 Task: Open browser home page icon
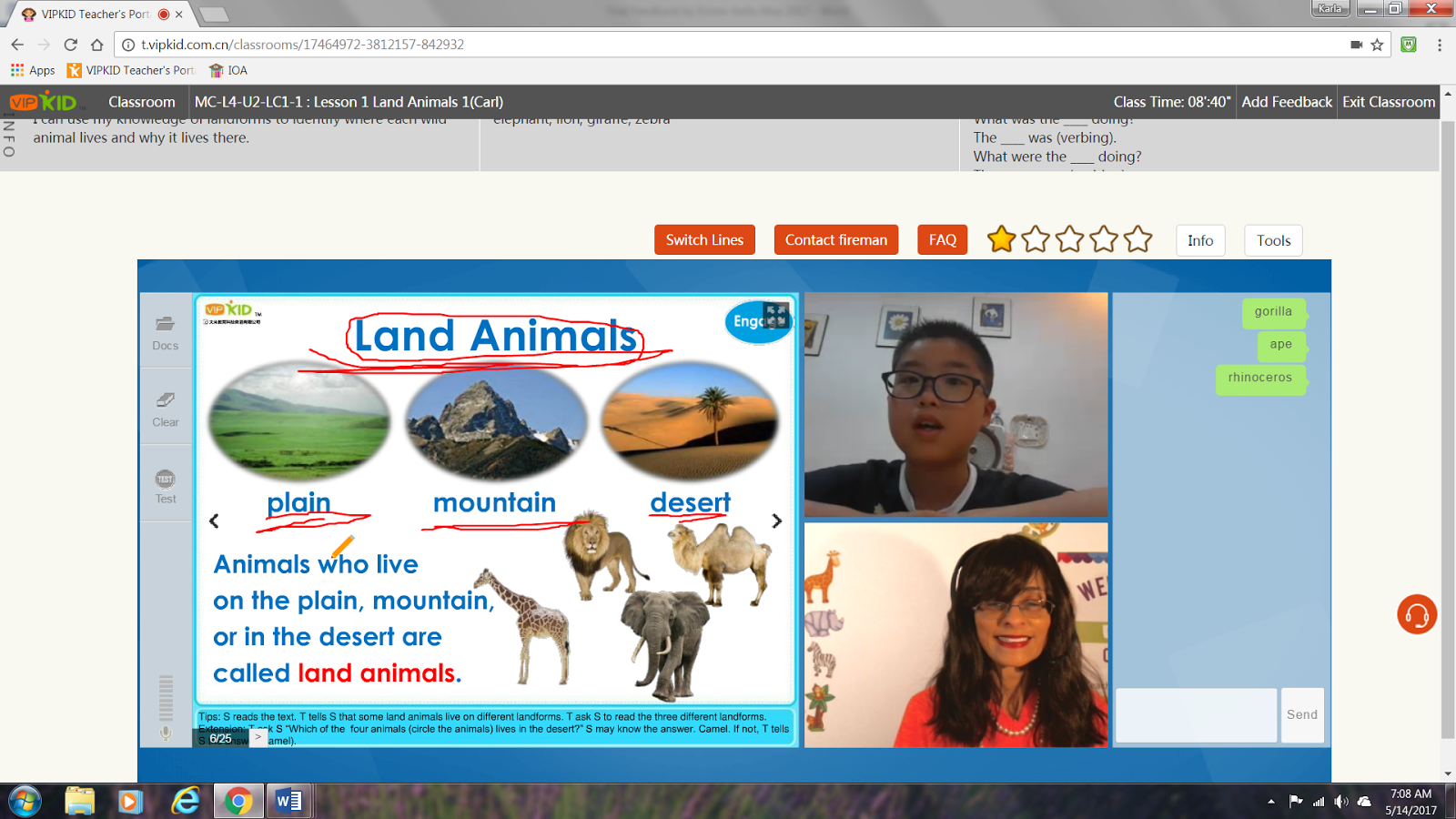[97, 44]
